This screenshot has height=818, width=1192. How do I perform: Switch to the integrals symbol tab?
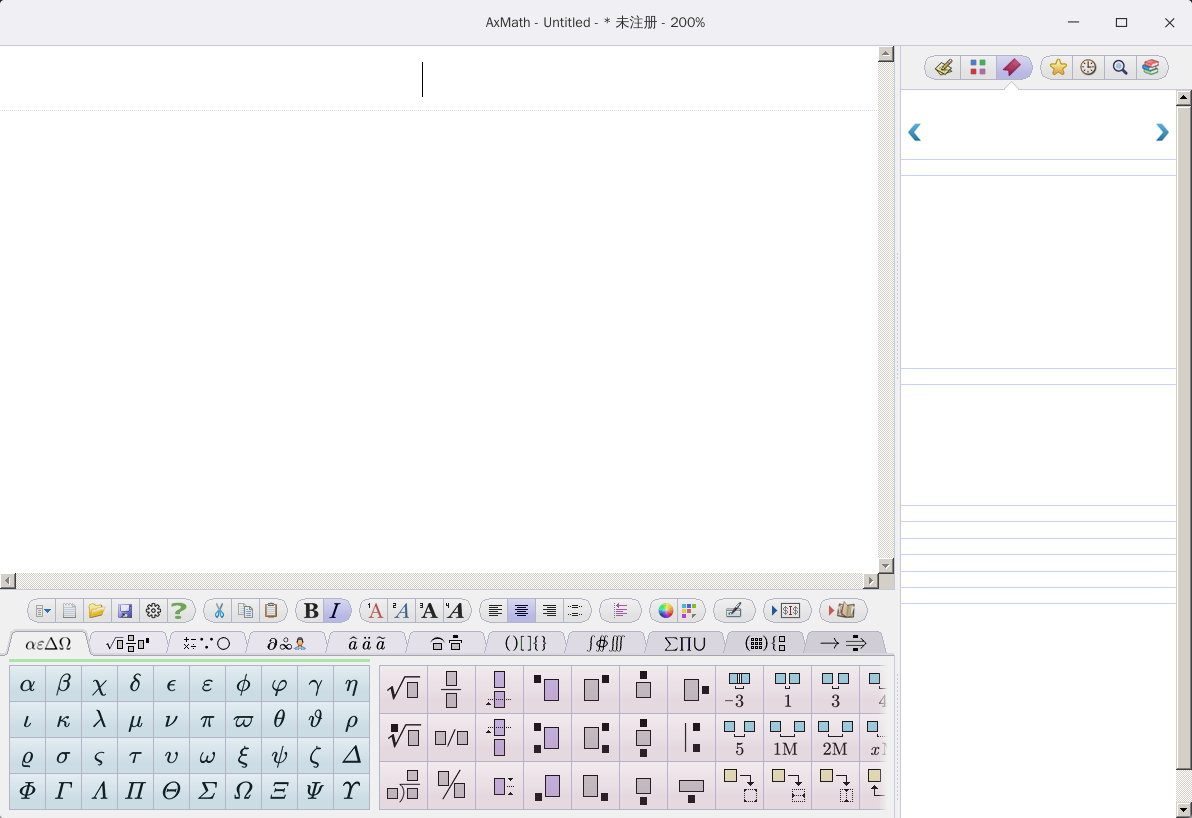coord(605,643)
